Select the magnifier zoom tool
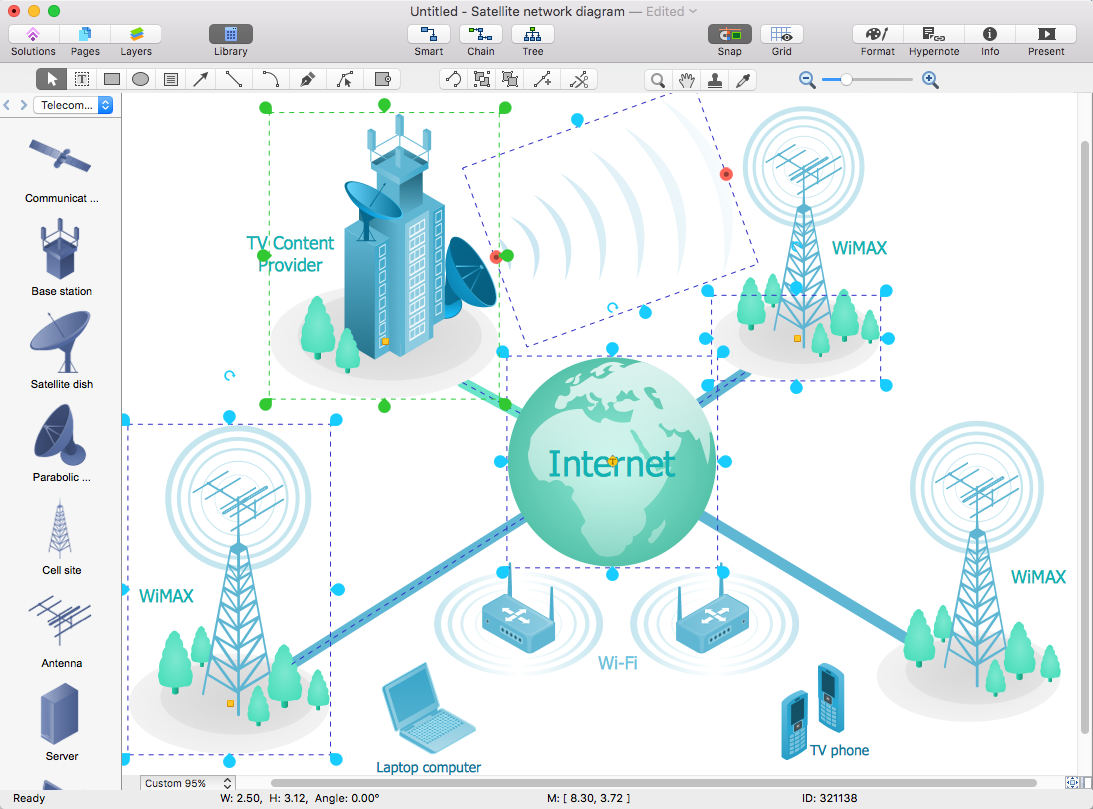1093x809 pixels. pos(657,80)
